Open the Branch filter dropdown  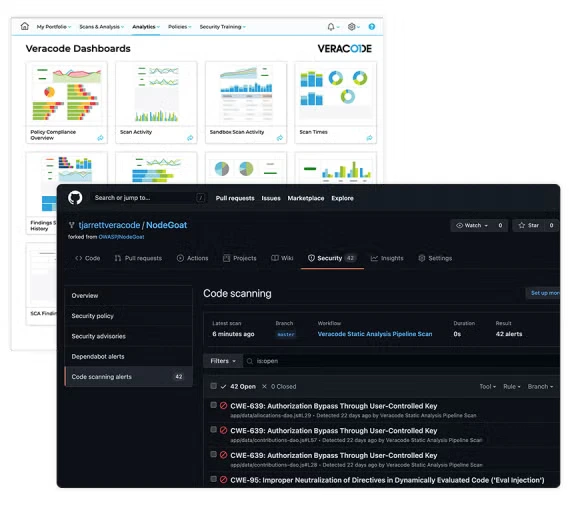tap(540, 387)
